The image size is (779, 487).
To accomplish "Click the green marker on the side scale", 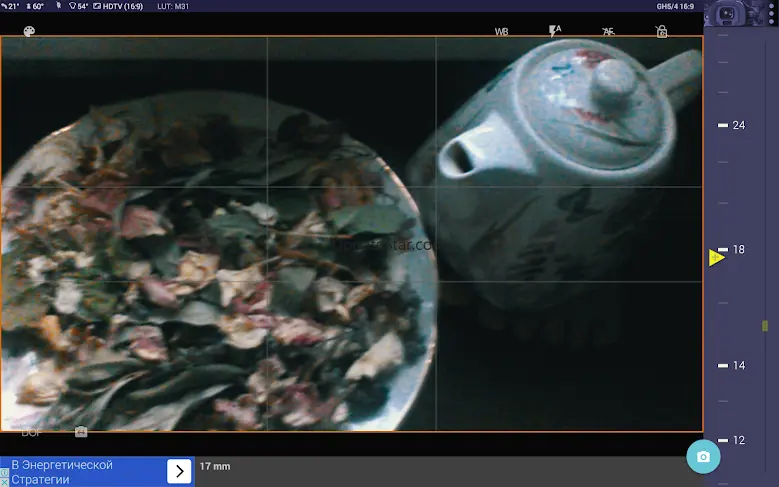I will click(x=765, y=326).
